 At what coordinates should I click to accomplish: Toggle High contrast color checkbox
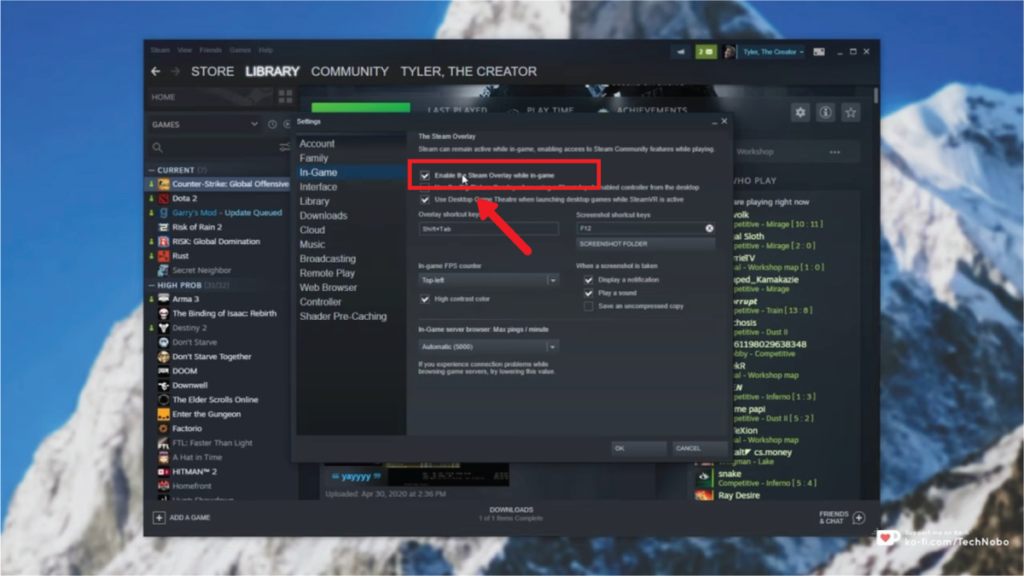click(x=425, y=299)
